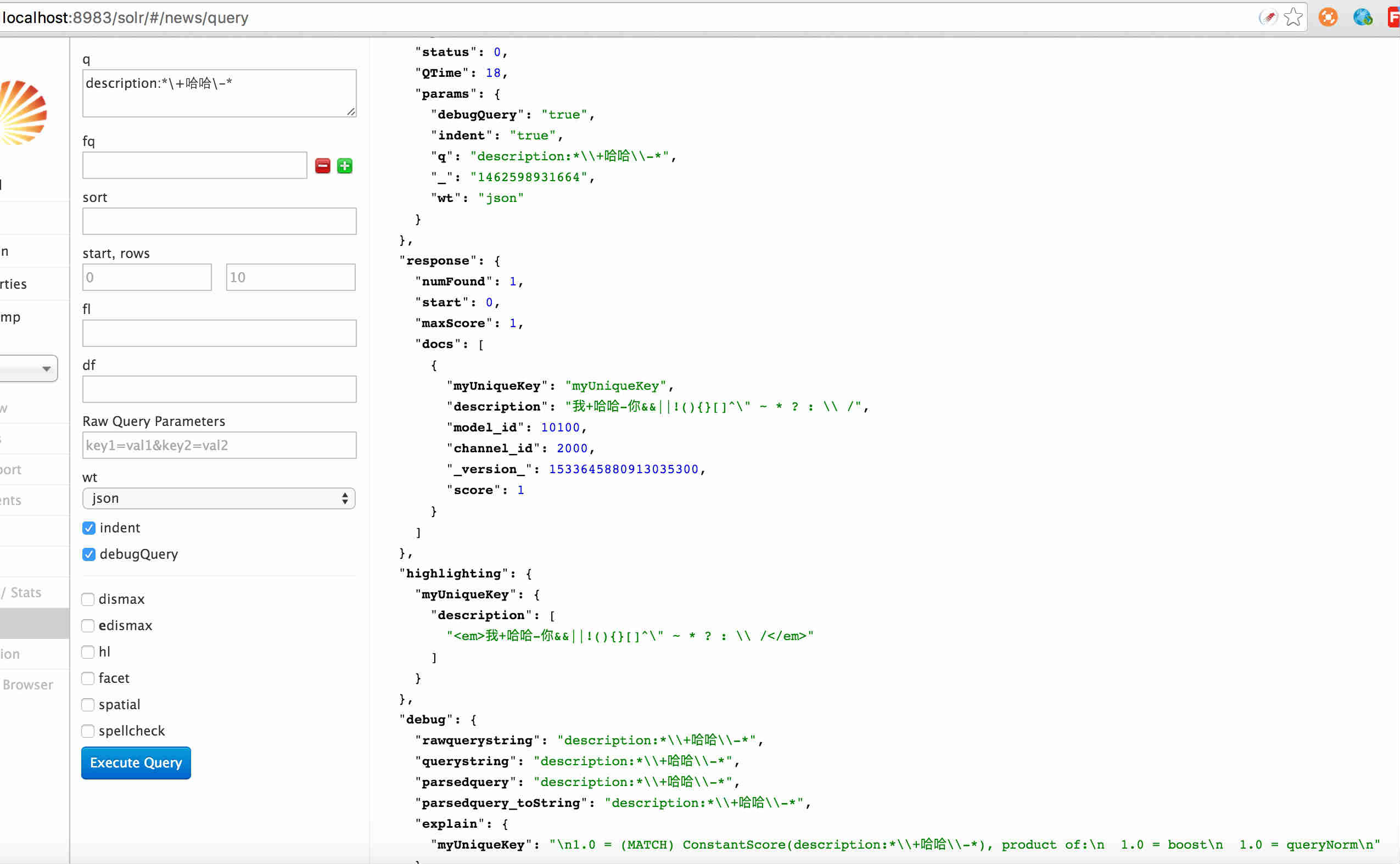The width and height of the screenshot is (1400, 864).
Task: Click inside the q query textarea
Action: point(220,93)
